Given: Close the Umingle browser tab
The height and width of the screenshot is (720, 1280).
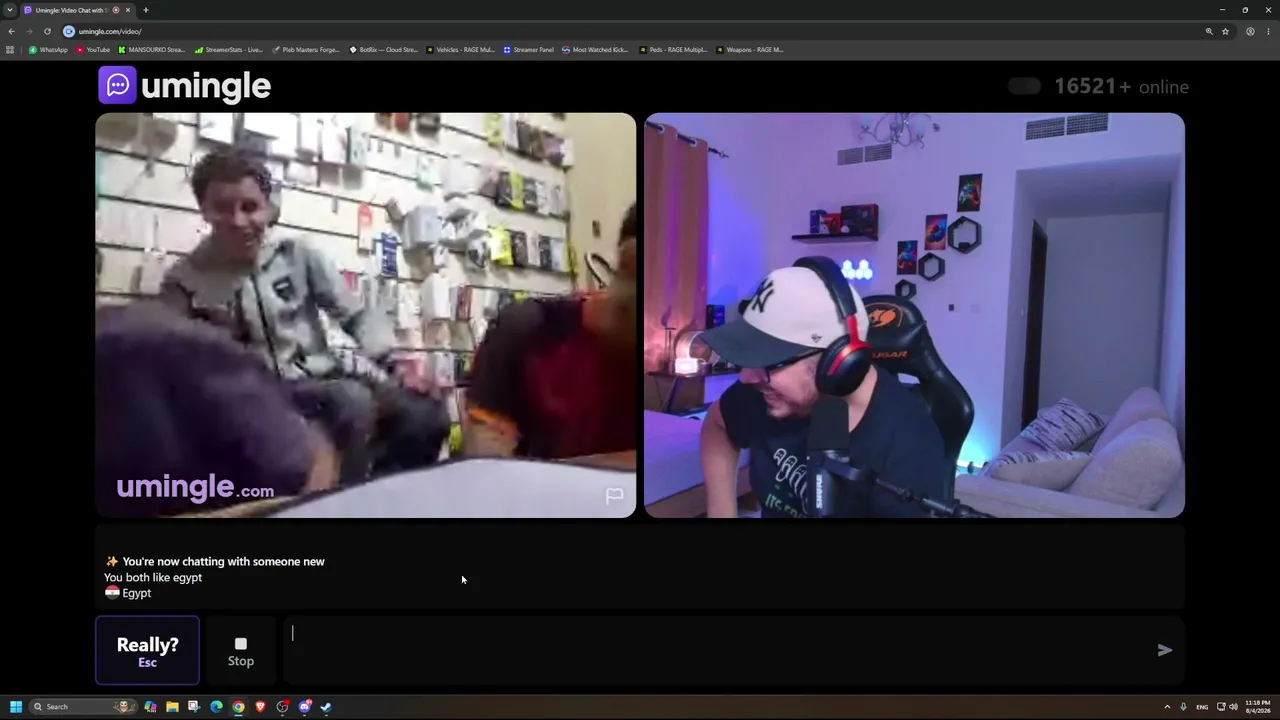Looking at the screenshot, I should coord(128,10).
